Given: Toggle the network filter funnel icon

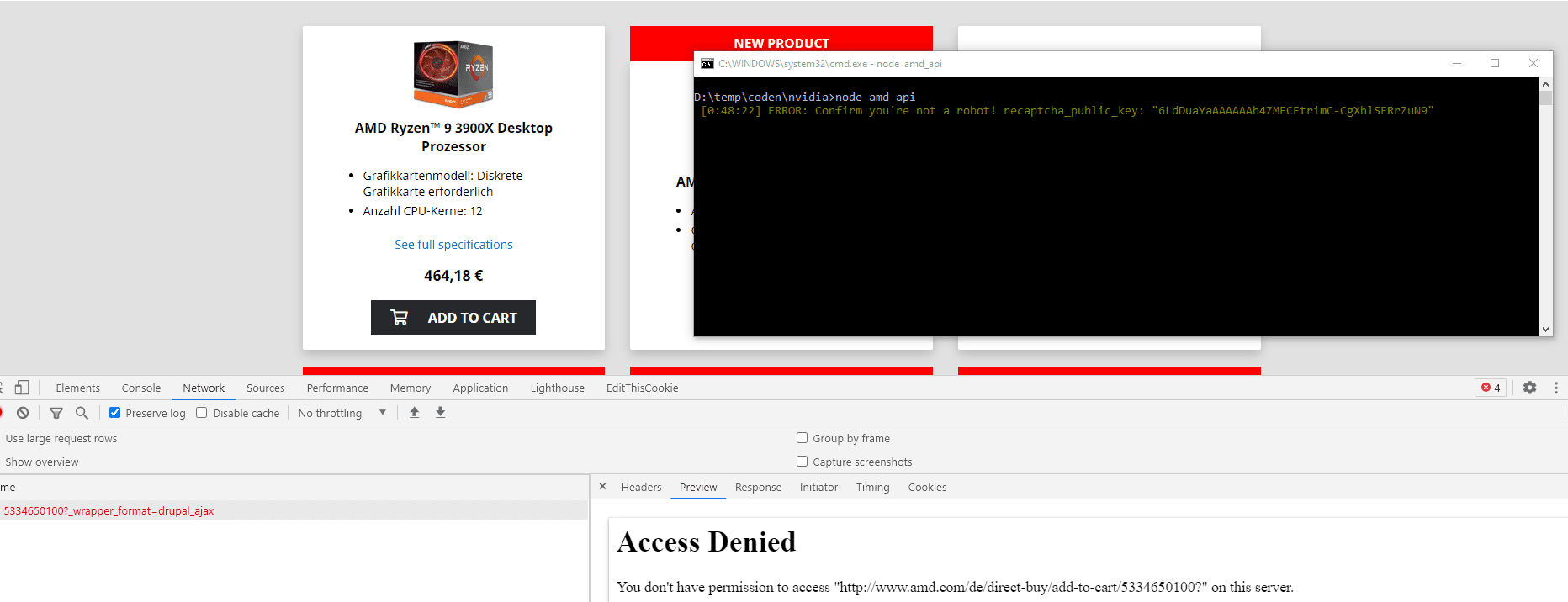Looking at the screenshot, I should [56, 413].
